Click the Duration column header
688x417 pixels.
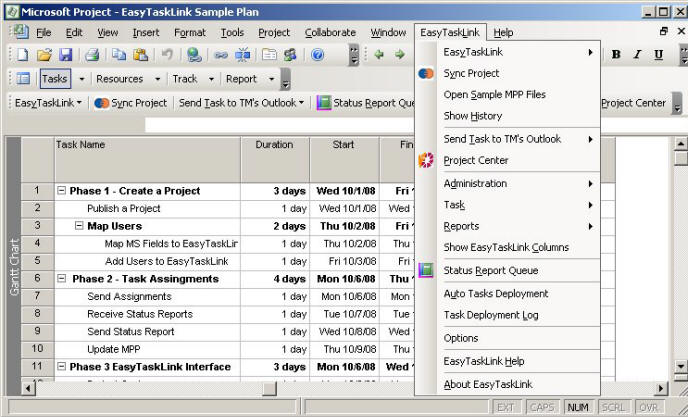pos(275,160)
